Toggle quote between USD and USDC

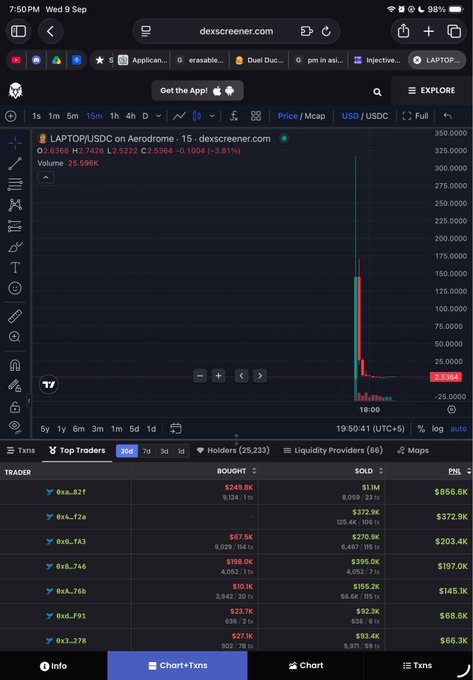(365, 116)
